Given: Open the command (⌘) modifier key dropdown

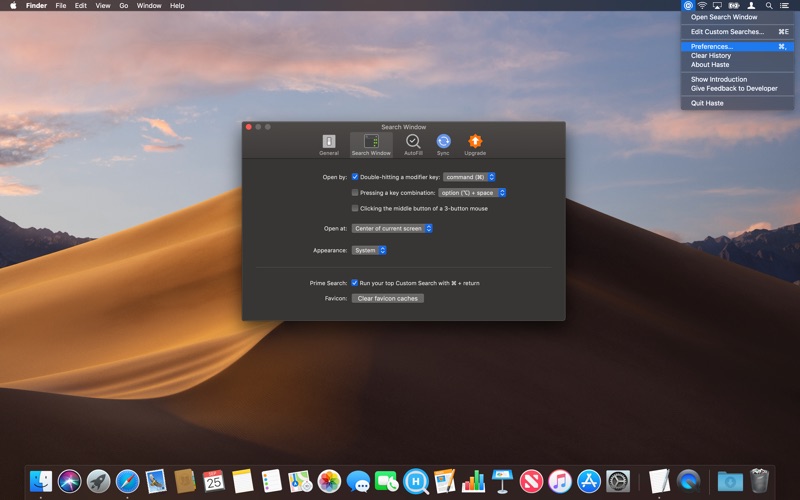Looking at the screenshot, I should tap(469, 177).
